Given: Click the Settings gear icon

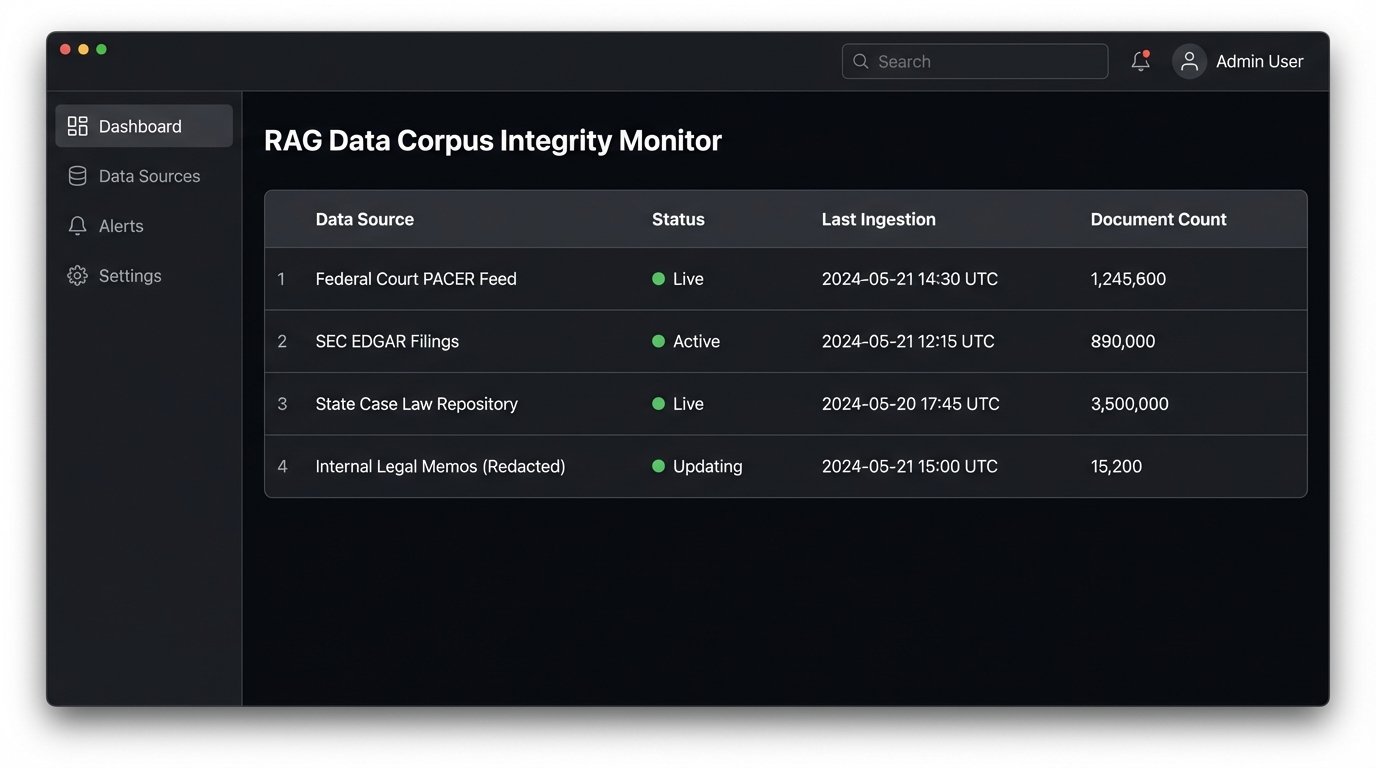Looking at the screenshot, I should (77, 276).
